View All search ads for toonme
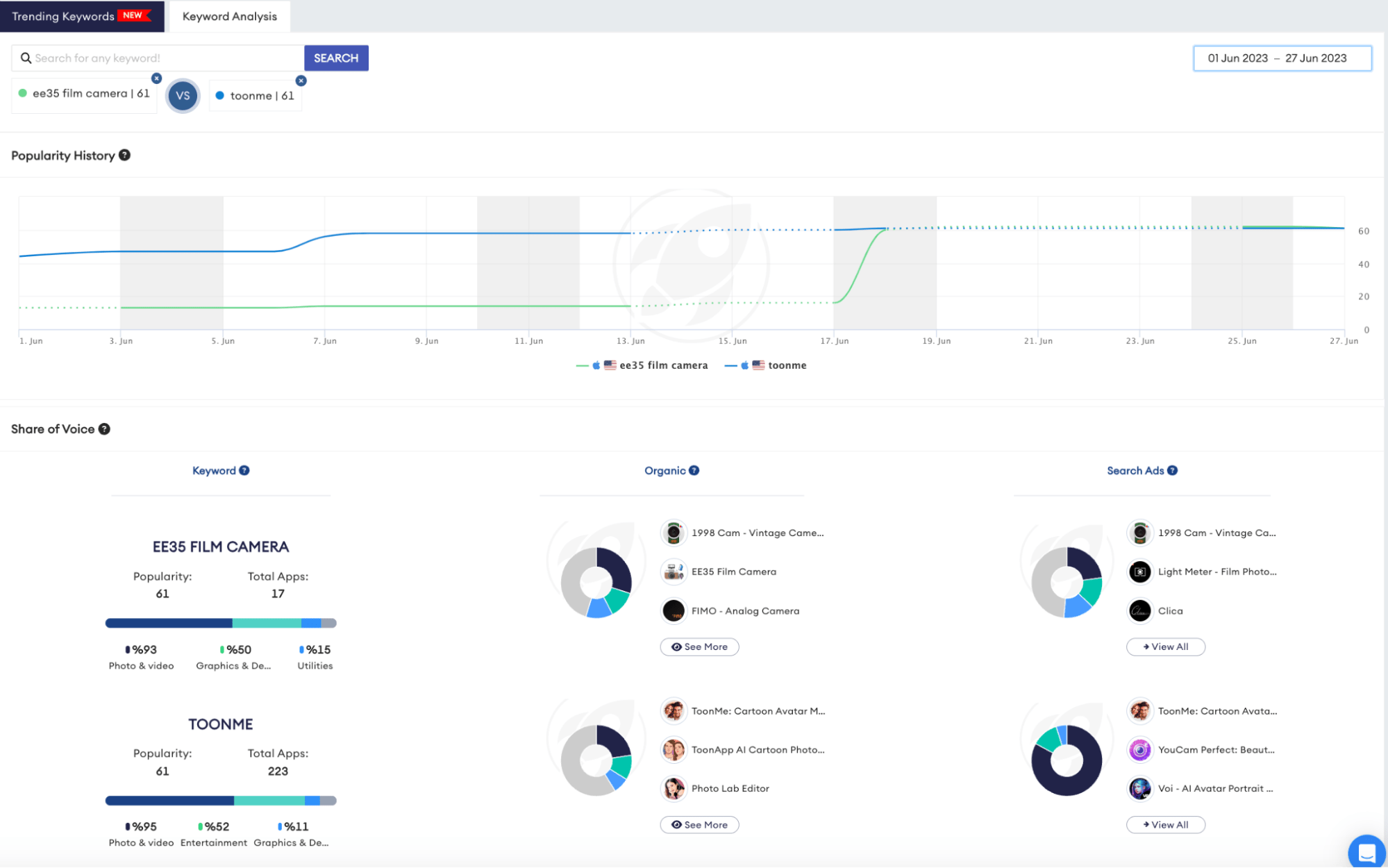Viewport: 1388px width, 868px height. point(1166,825)
